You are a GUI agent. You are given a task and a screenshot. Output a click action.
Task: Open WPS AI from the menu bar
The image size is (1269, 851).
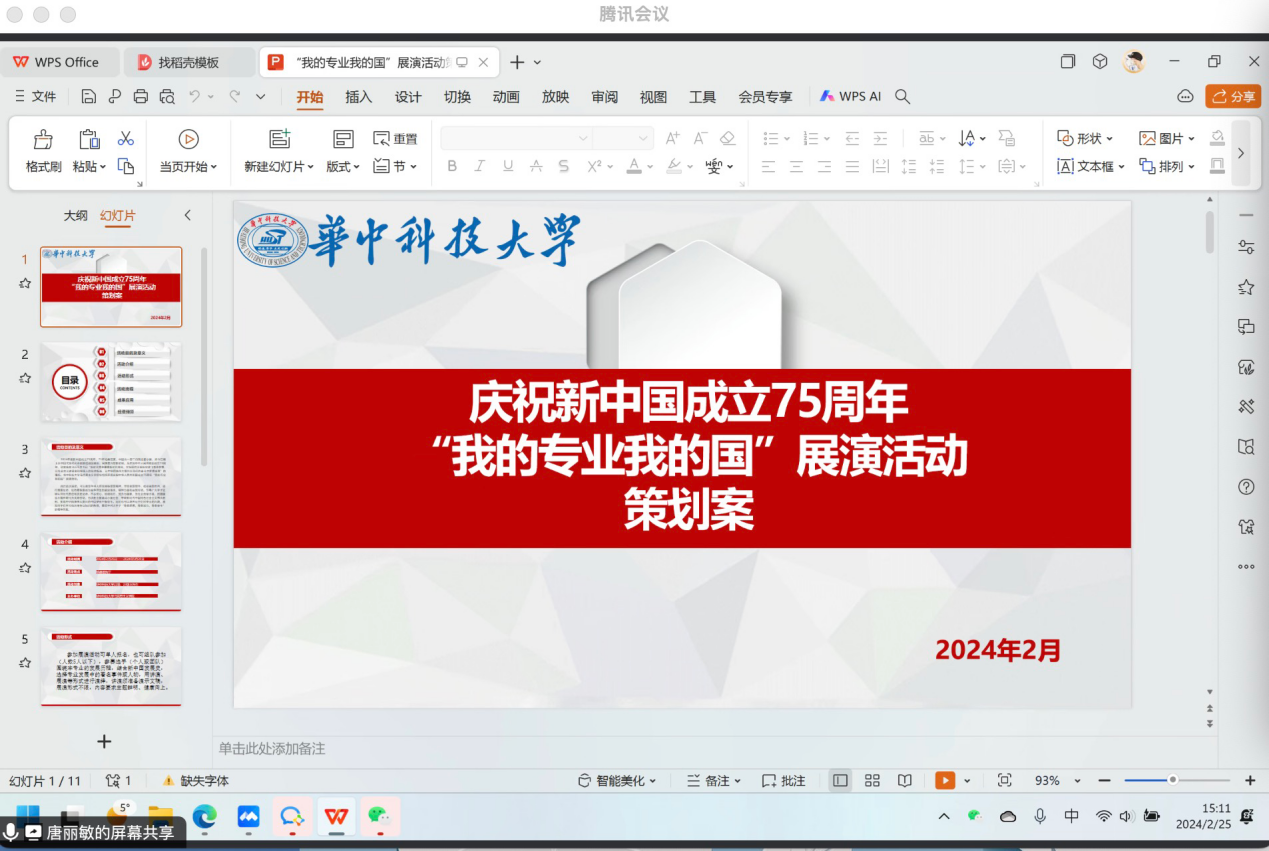coord(850,97)
